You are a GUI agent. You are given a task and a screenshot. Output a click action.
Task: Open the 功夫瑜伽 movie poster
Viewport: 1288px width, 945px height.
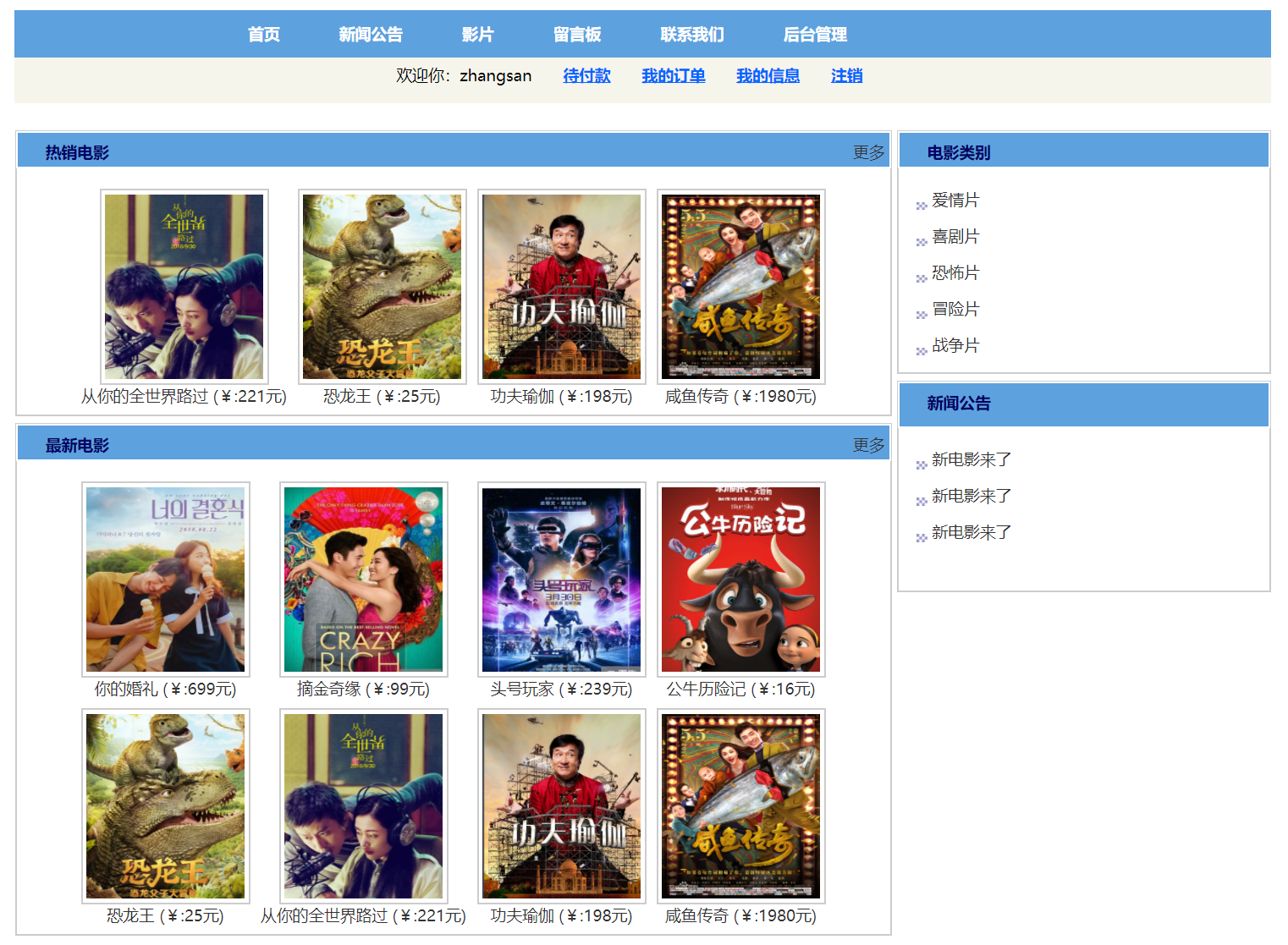[x=561, y=286]
